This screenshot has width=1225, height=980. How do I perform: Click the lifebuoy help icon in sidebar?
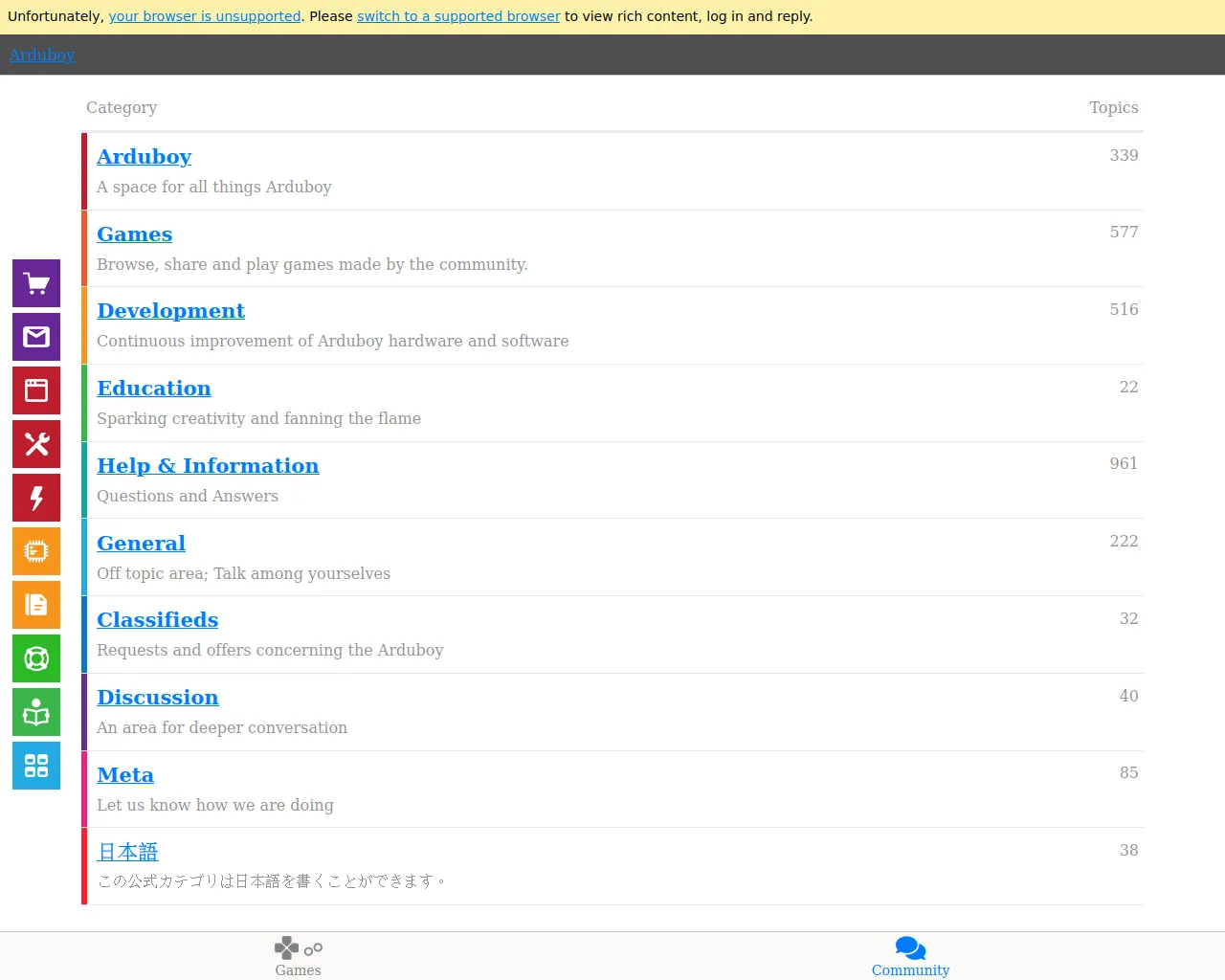point(35,658)
